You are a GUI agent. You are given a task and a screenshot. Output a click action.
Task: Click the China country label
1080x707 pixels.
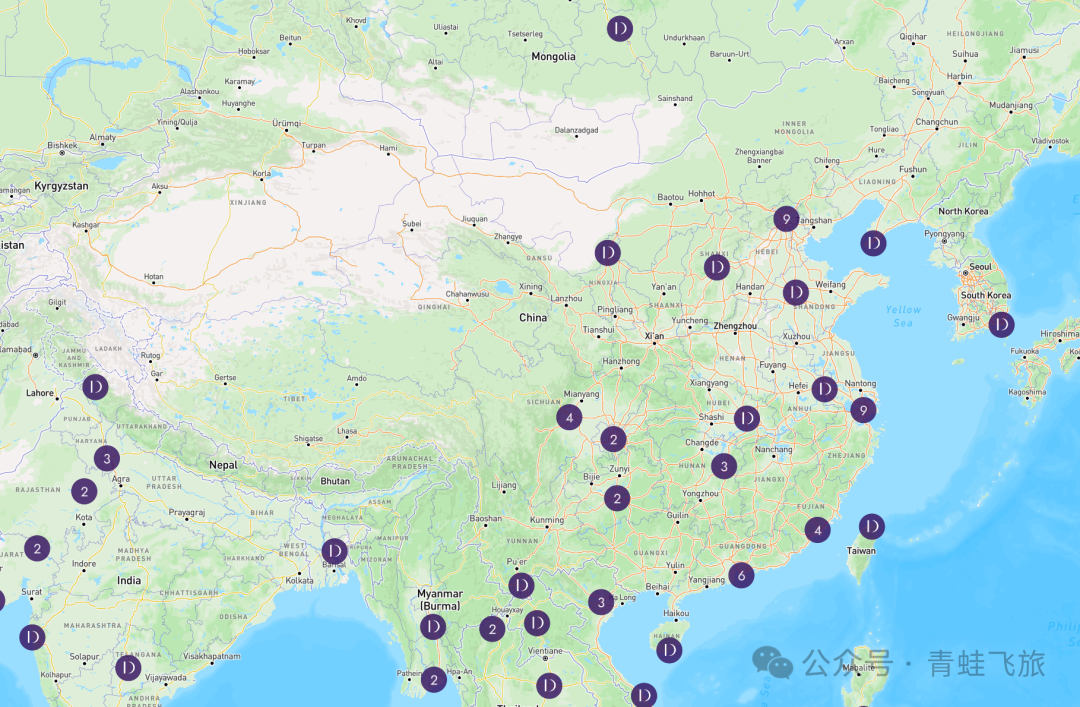[533, 318]
